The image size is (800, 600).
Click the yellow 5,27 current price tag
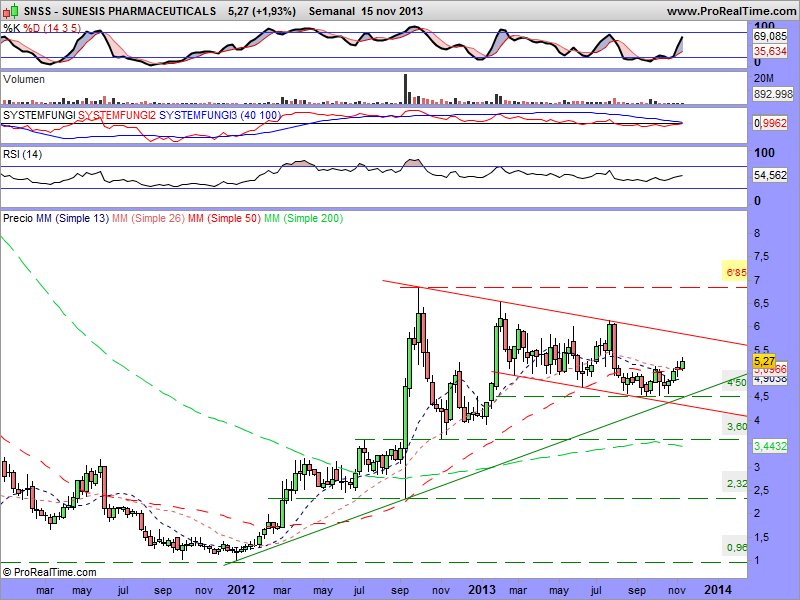[764, 361]
